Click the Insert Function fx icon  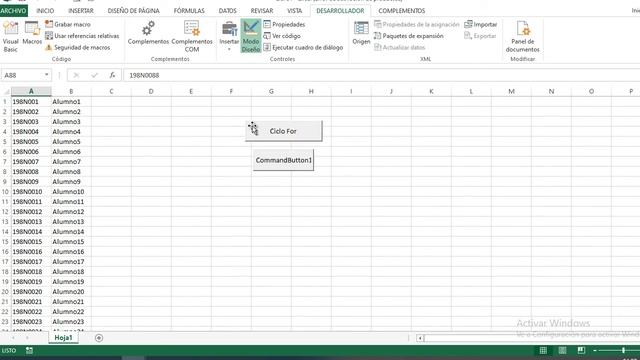[112, 75]
